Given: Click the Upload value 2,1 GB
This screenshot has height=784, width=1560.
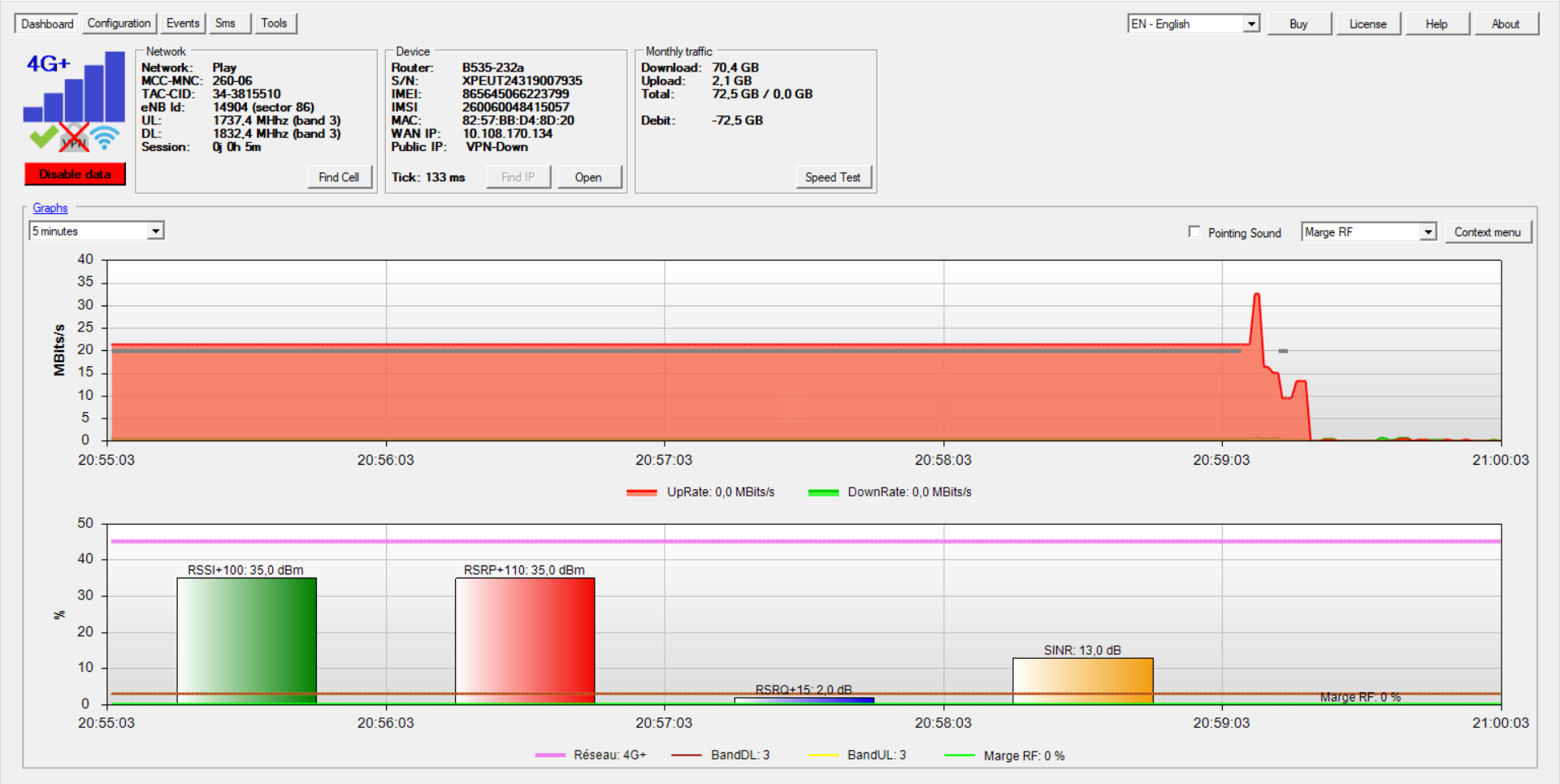Looking at the screenshot, I should pos(732,80).
